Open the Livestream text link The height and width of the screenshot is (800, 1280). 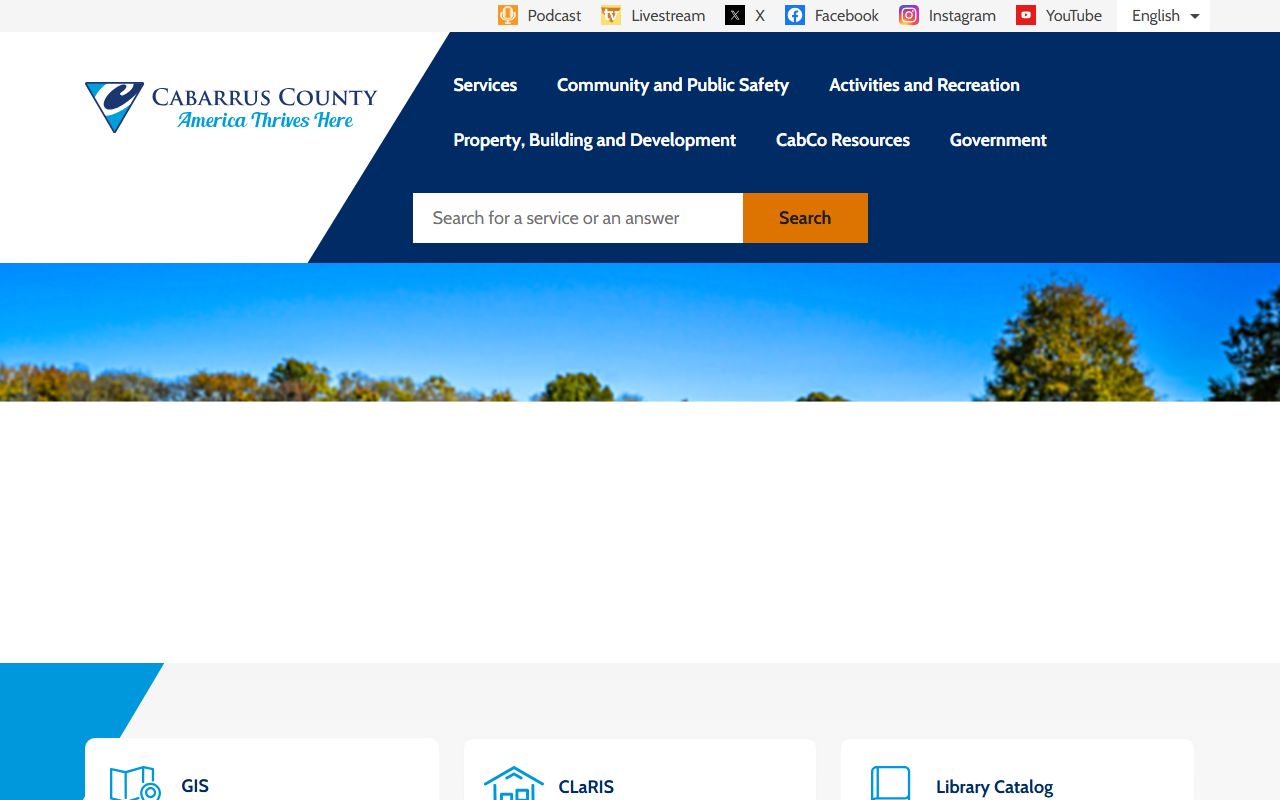[x=668, y=16]
